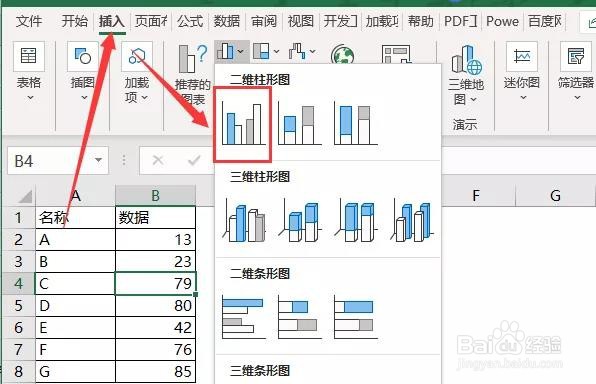Open the 文件 (File) tab
596x384 pixels.
tap(29, 21)
